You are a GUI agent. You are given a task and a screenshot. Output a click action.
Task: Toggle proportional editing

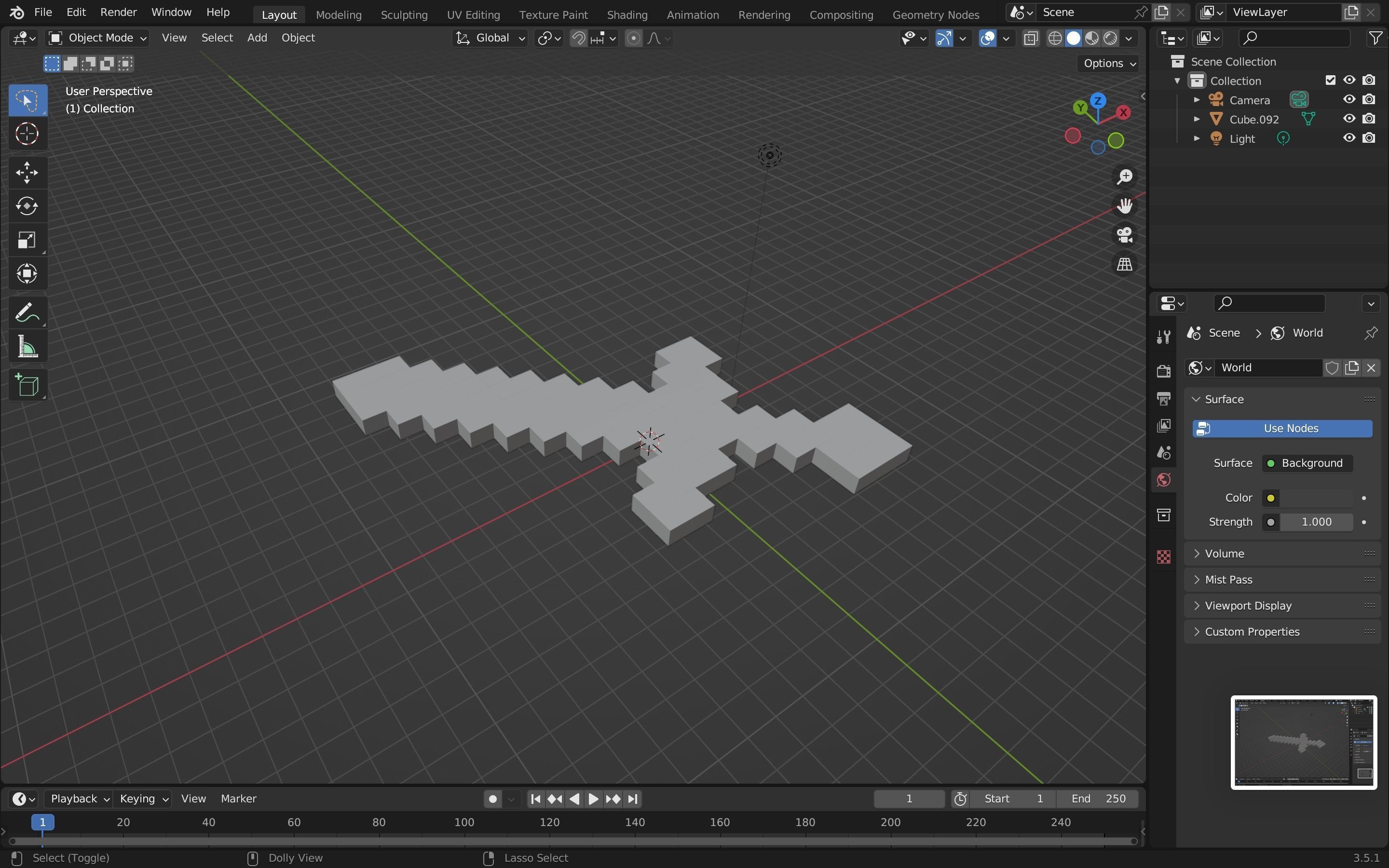pyautogui.click(x=633, y=38)
